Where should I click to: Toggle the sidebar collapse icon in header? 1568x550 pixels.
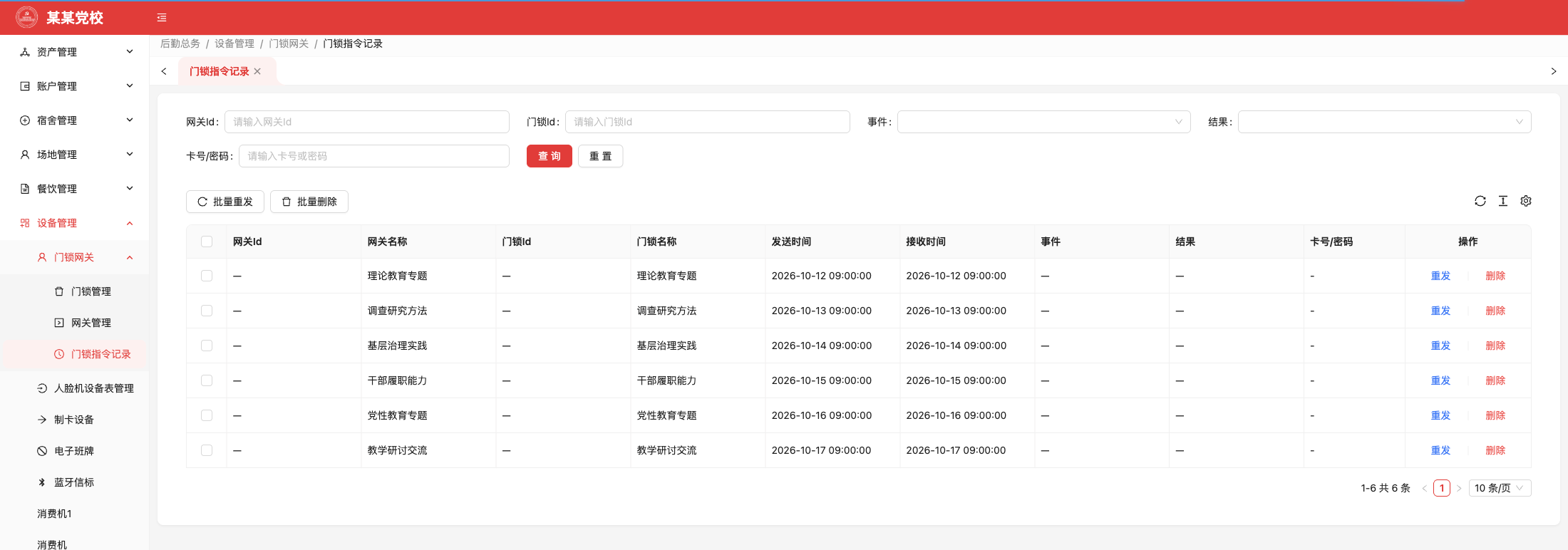click(162, 18)
